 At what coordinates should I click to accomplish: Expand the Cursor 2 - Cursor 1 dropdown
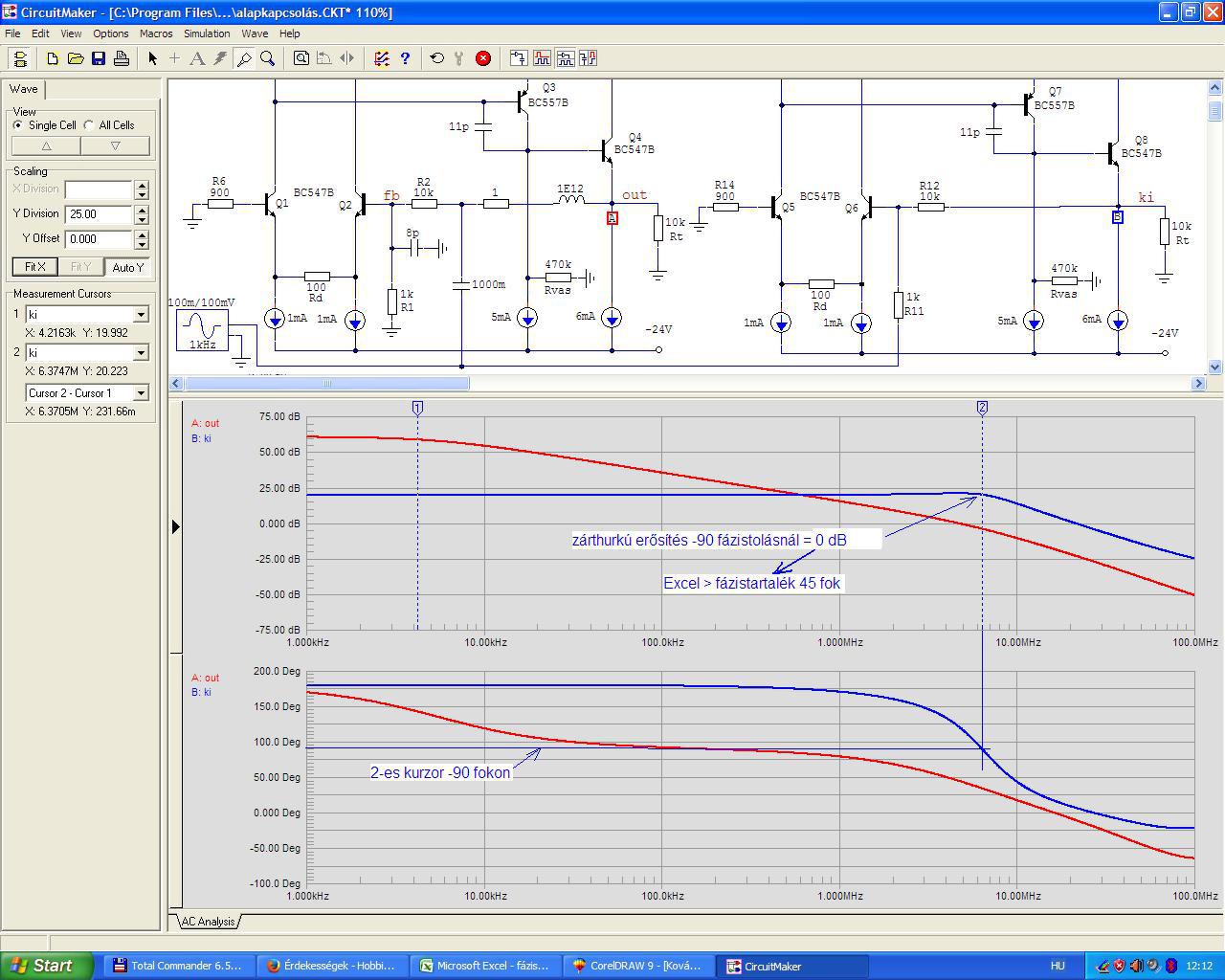pos(141,393)
